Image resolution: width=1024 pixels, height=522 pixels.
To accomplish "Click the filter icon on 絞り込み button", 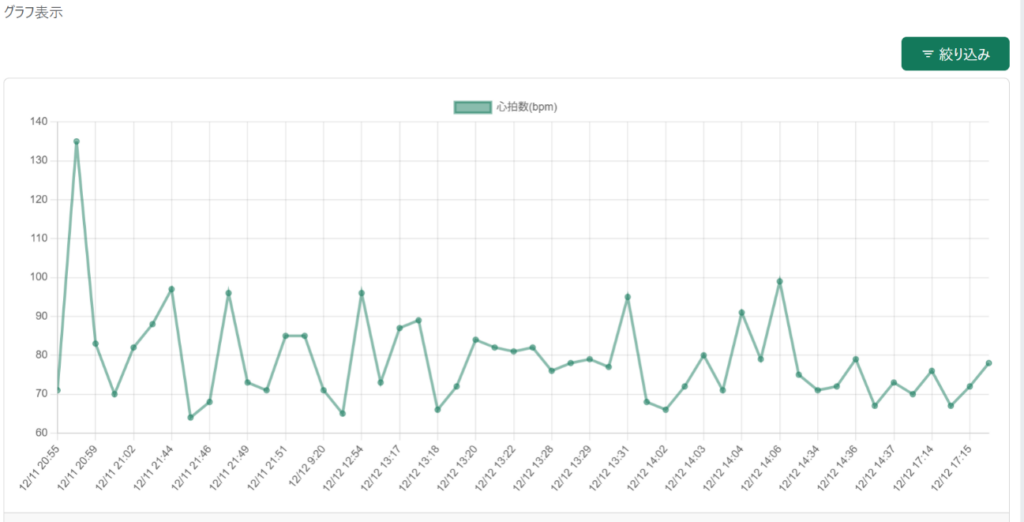I will pos(928,54).
